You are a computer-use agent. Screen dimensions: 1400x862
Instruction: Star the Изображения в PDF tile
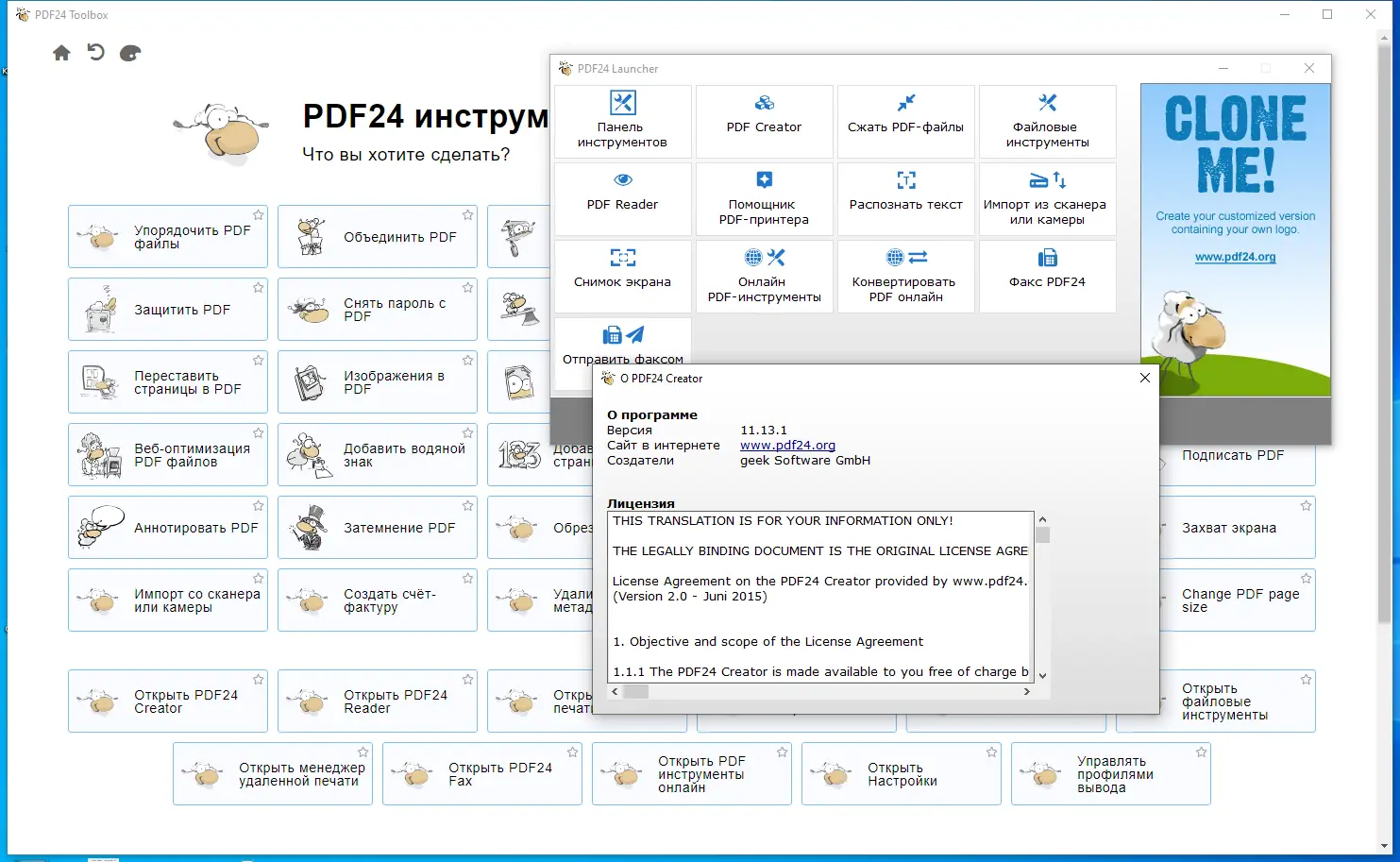click(467, 361)
